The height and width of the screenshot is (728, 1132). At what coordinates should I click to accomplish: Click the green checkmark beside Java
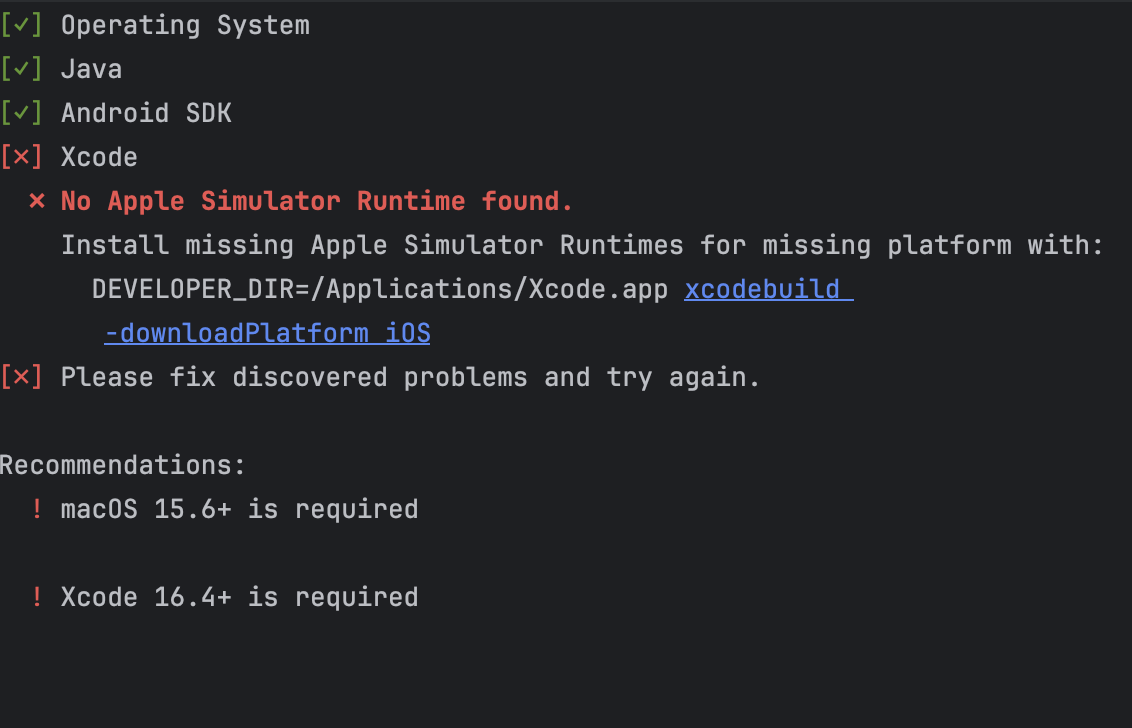[21, 69]
